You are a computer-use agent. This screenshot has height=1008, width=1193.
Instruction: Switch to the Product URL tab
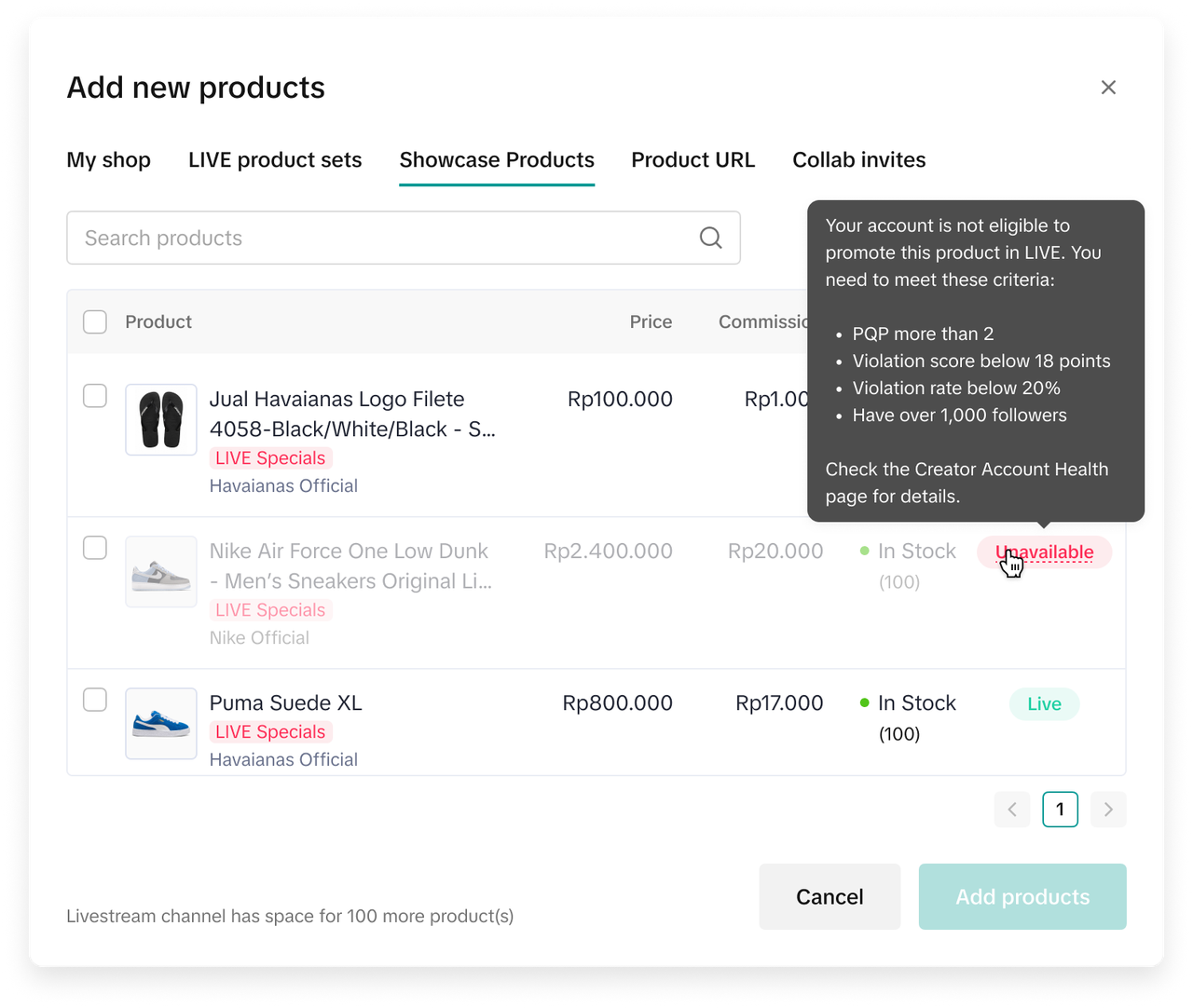692,160
